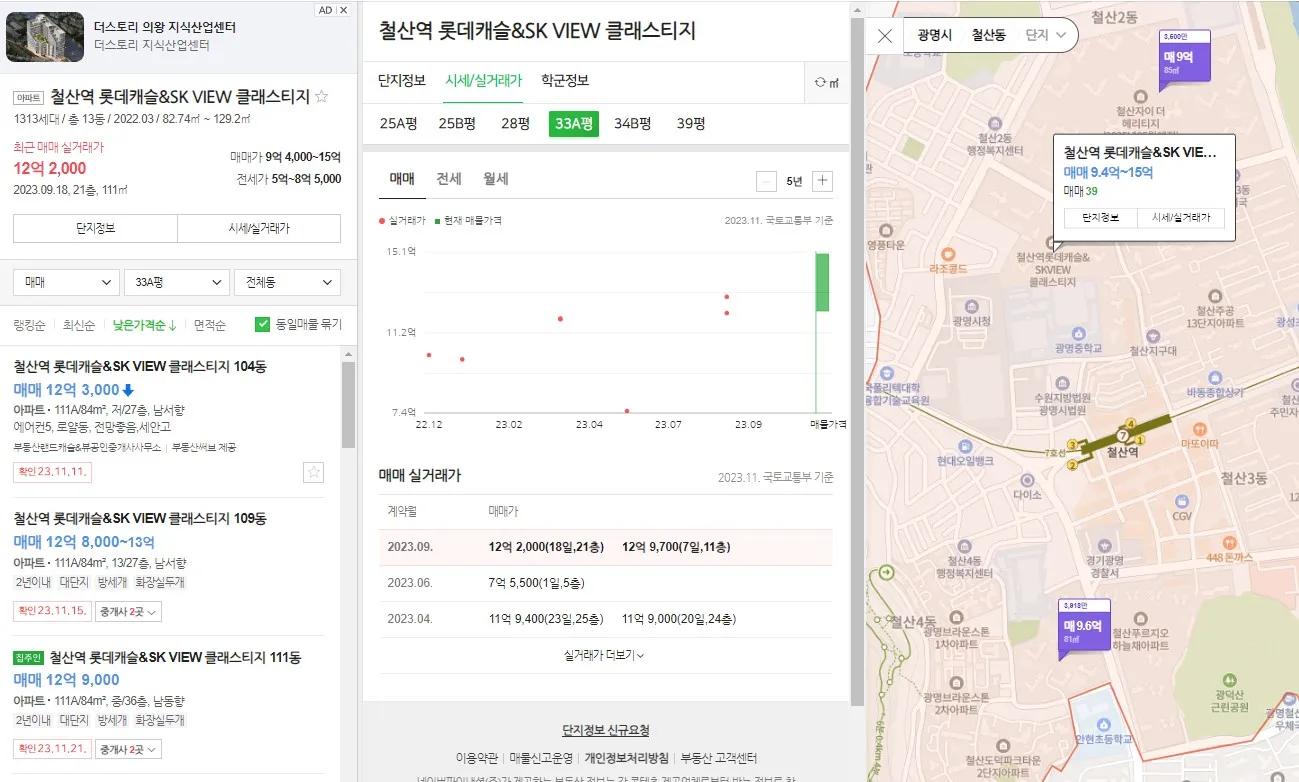Click the refresh/㎡ unit toggle icon
Viewport: 1299px width, 782px height.
click(x=826, y=83)
